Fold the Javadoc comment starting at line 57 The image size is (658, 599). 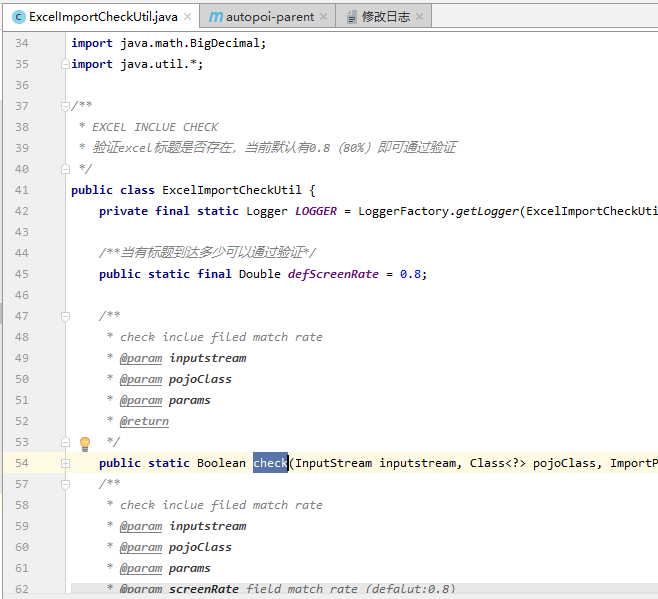pyautogui.click(x=65, y=484)
